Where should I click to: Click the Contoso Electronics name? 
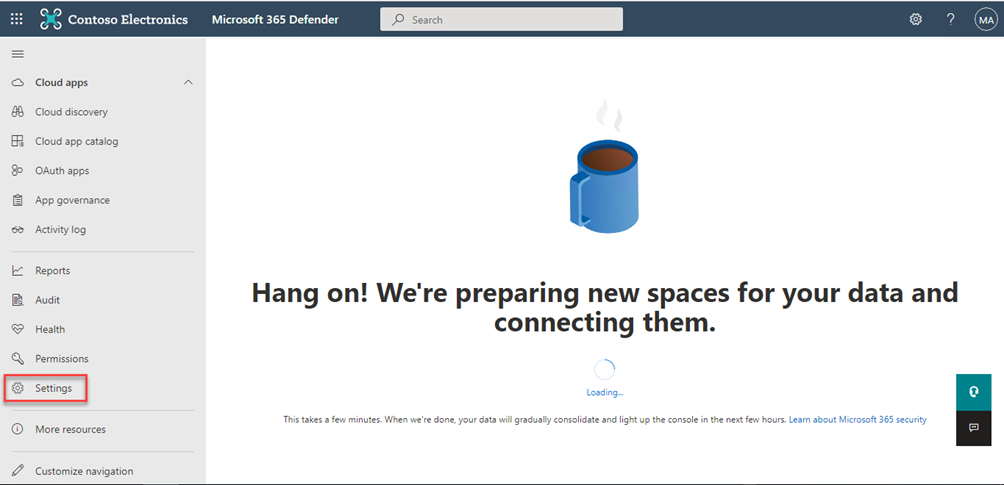[128, 20]
